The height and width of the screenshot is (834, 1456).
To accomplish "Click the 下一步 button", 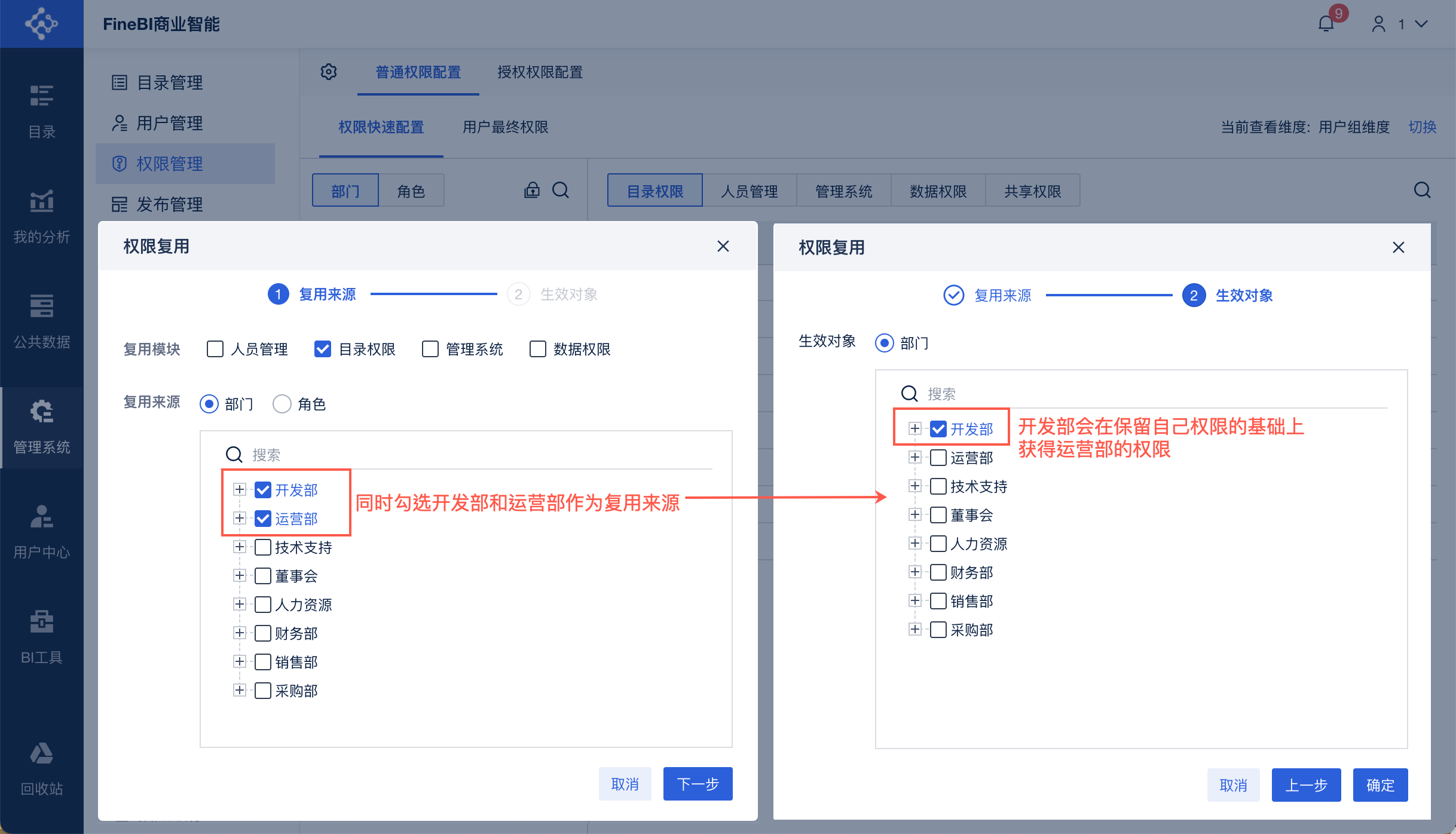I will coord(698,784).
